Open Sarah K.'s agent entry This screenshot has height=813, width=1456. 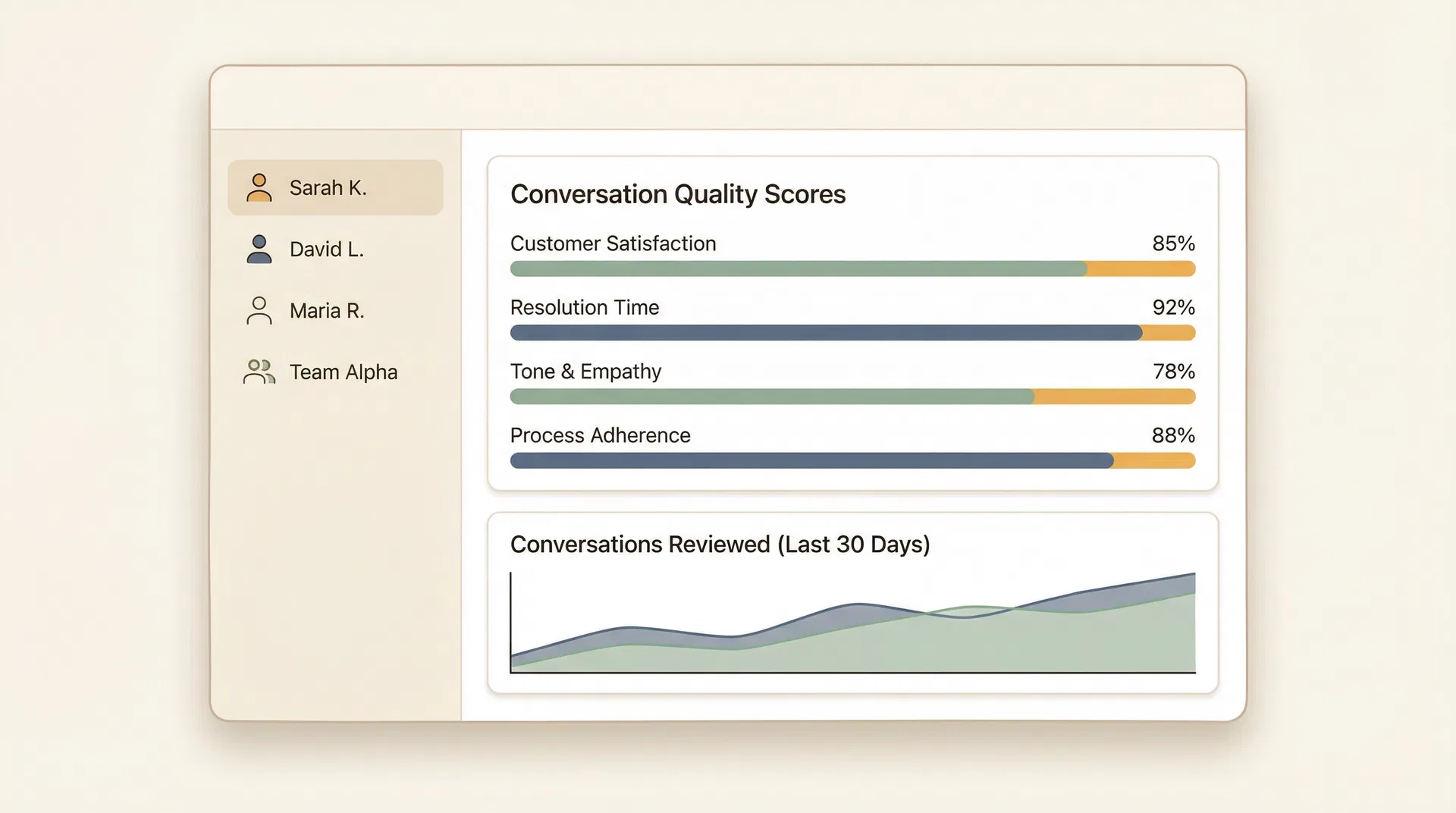328,187
